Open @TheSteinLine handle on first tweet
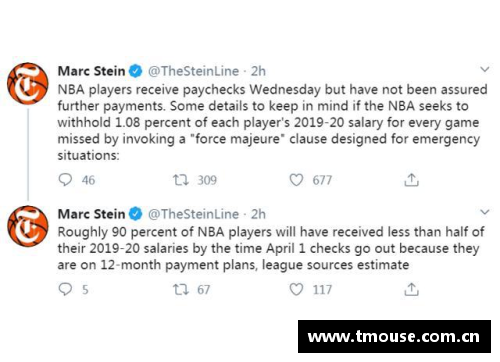This screenshot has width=500, height=362. click(x=193, y=71)
